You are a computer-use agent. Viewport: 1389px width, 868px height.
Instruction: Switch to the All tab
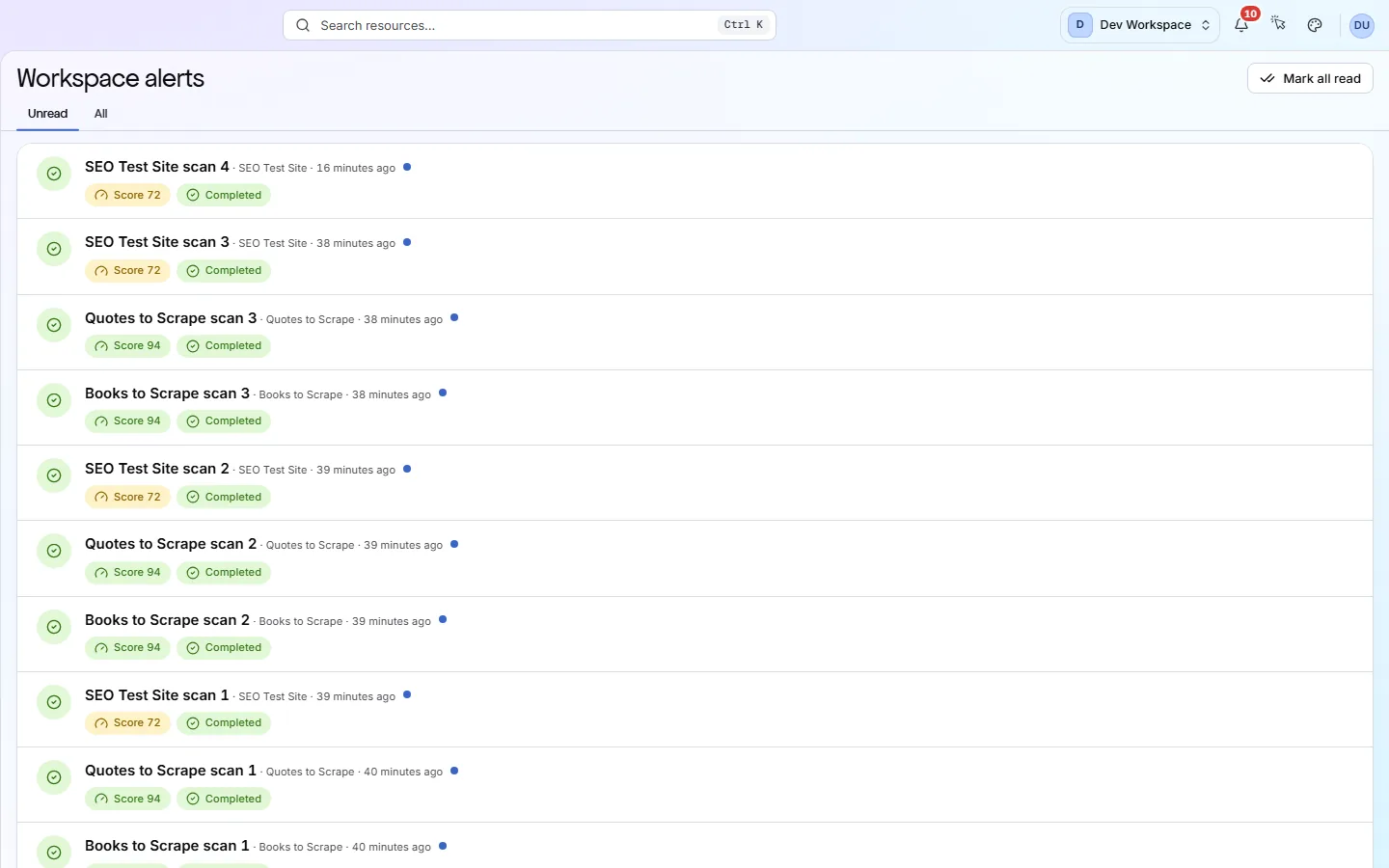click(100, 114)
